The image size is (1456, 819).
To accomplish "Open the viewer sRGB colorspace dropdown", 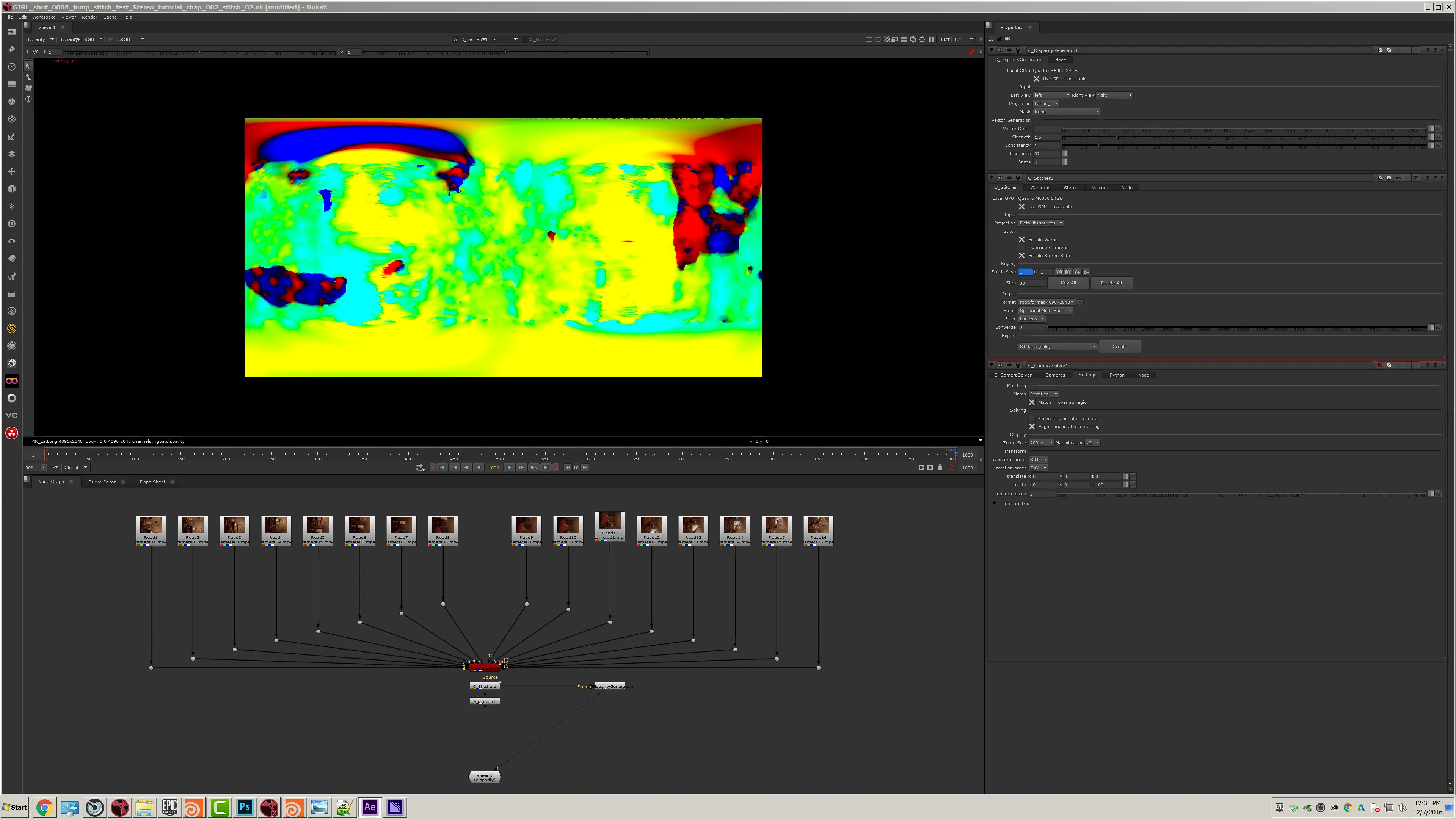I will tap(131, 39).
